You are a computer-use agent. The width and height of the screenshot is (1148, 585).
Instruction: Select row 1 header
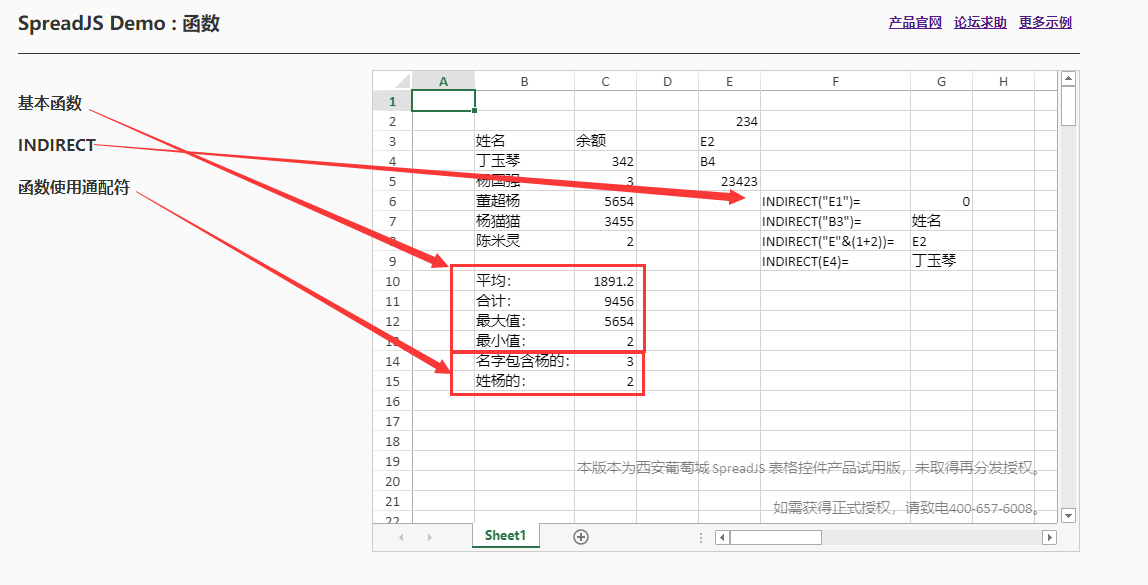[x=392, y=101]
